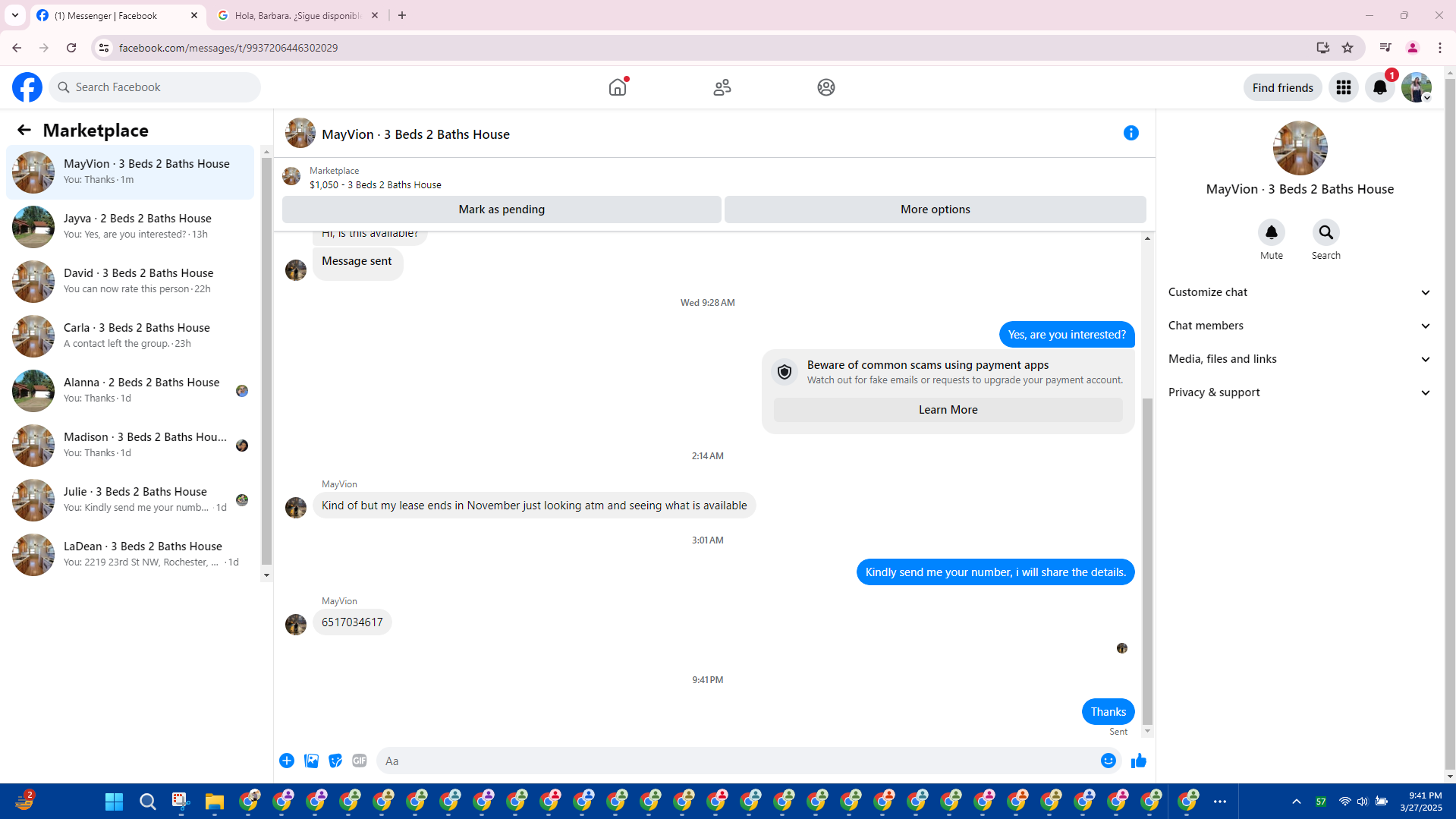Open File Explorer from the taskbar
This screenshot has width=1456, height=819.
point(215,802)
